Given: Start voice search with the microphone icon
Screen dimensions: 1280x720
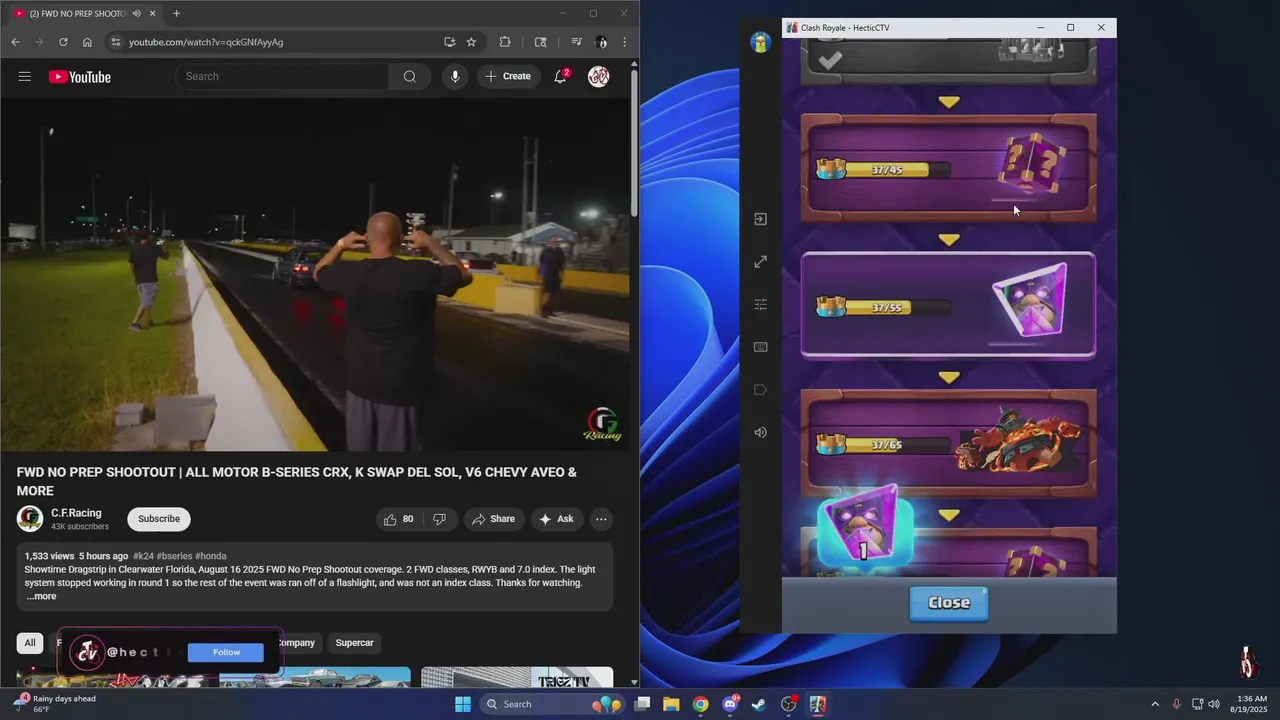Looking at the screenshot, I should [x=455, y=77].
